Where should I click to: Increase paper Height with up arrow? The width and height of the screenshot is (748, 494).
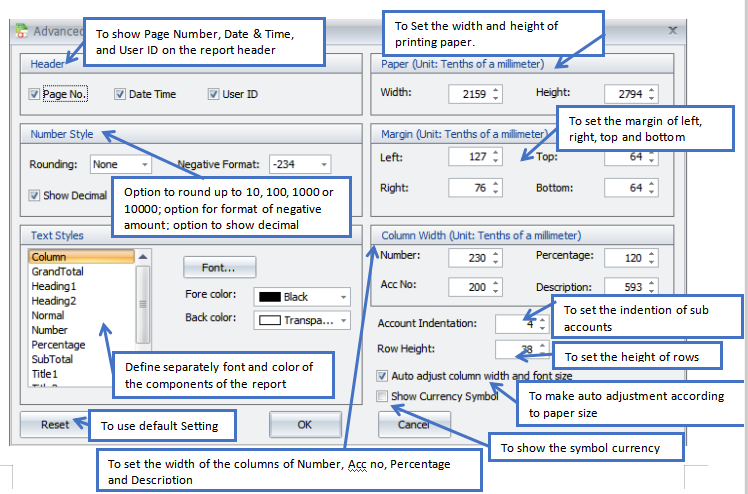click(x=652, y=90)
